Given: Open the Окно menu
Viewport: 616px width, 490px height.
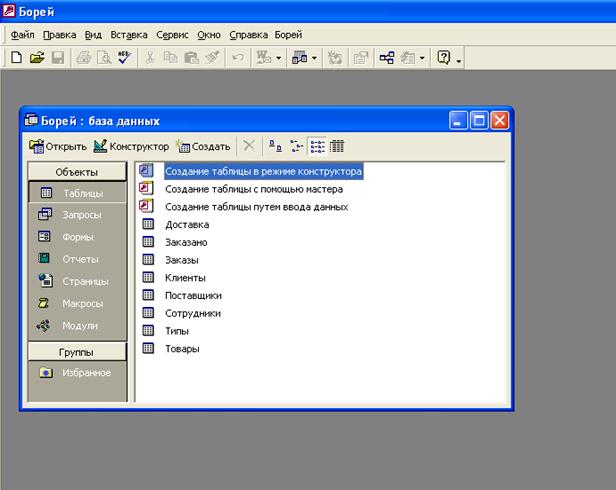Looking at the screenshot, I should [x=209, y=35].
